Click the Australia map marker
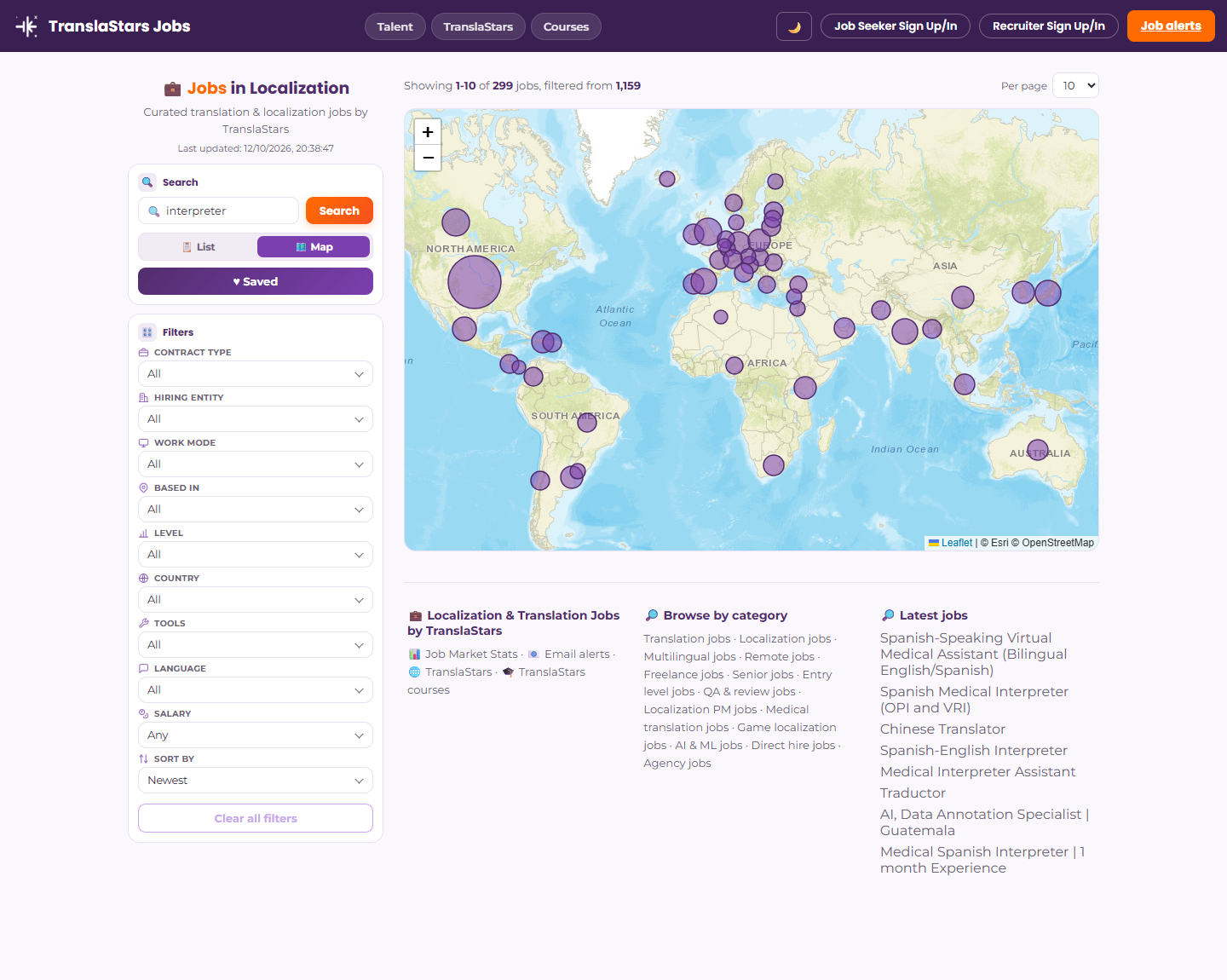This screenshot has width=1227, height=980. 1038,450
